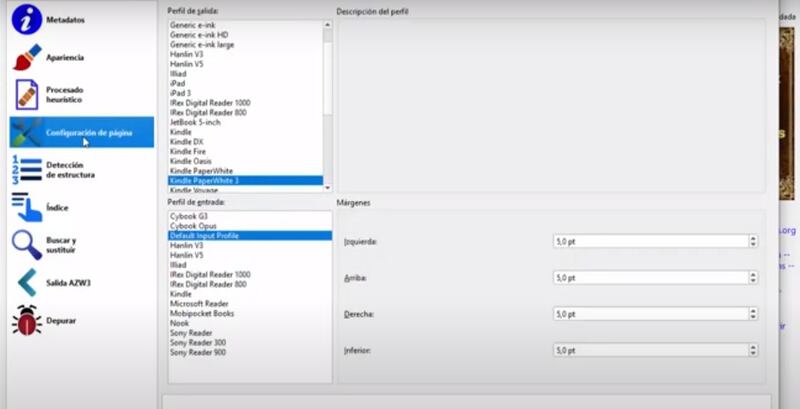The height and width of the screenshot is (409, 800).
Task: Pick iPad 3 from the output profile list
Action: (182, 92)
